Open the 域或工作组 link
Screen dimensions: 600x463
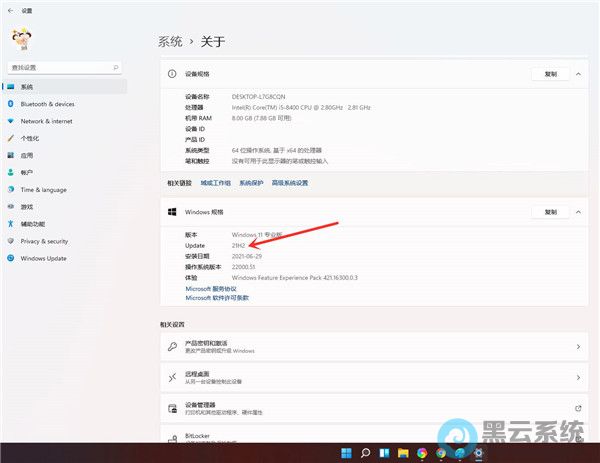pyautogui.click(x=216, y=183)
